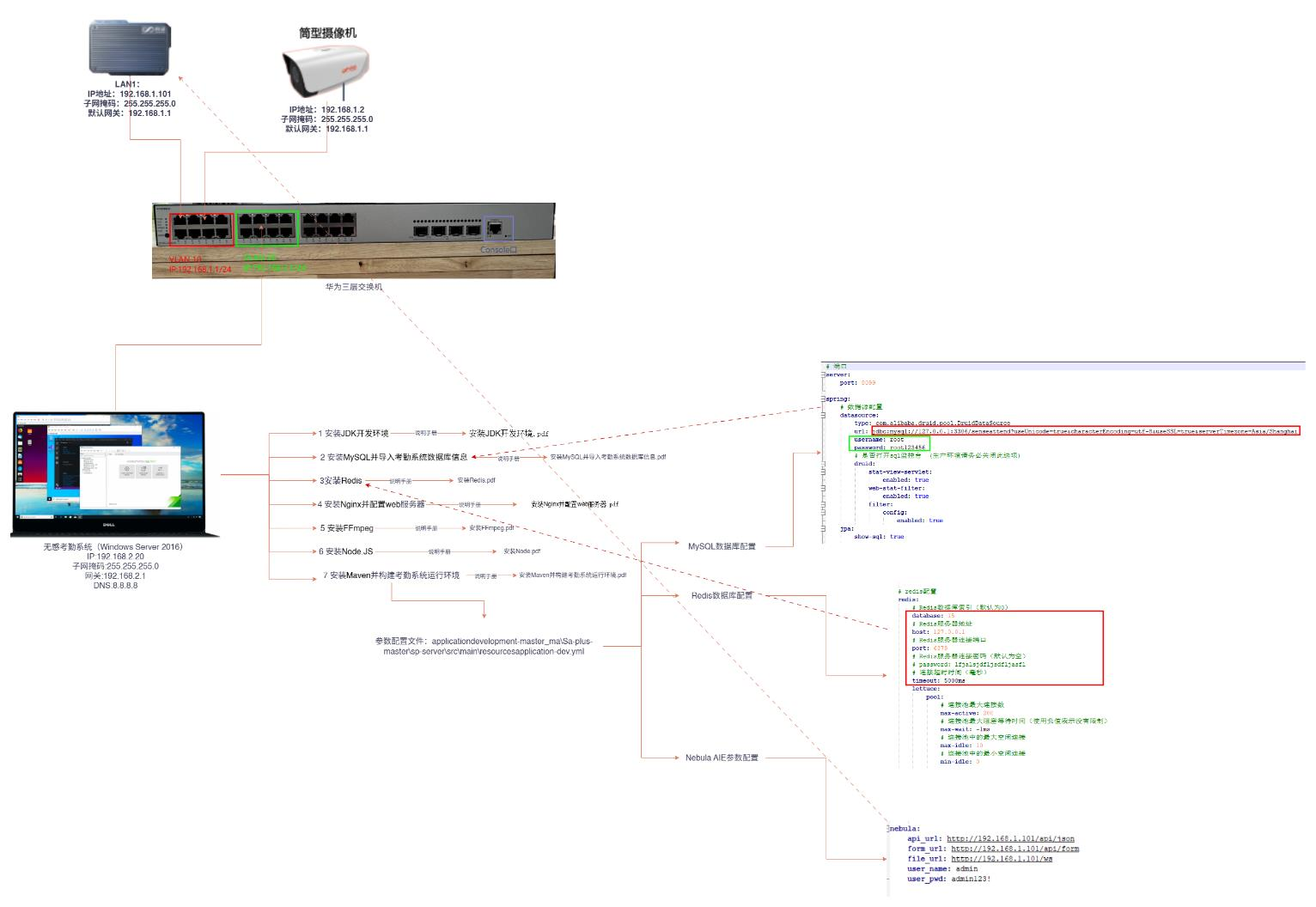
Task: Open the 安装Redis.pdf document label
Action: coord(476,480)
